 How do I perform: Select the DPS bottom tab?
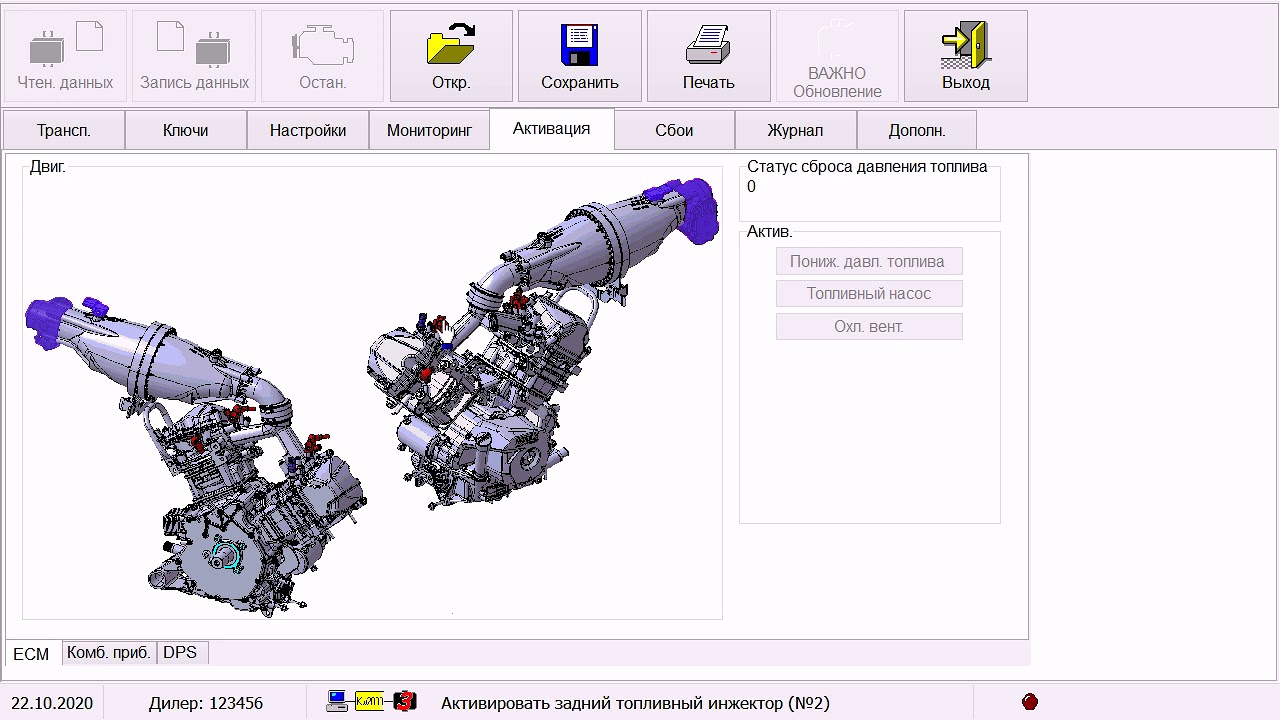click(x=181, y=652)
